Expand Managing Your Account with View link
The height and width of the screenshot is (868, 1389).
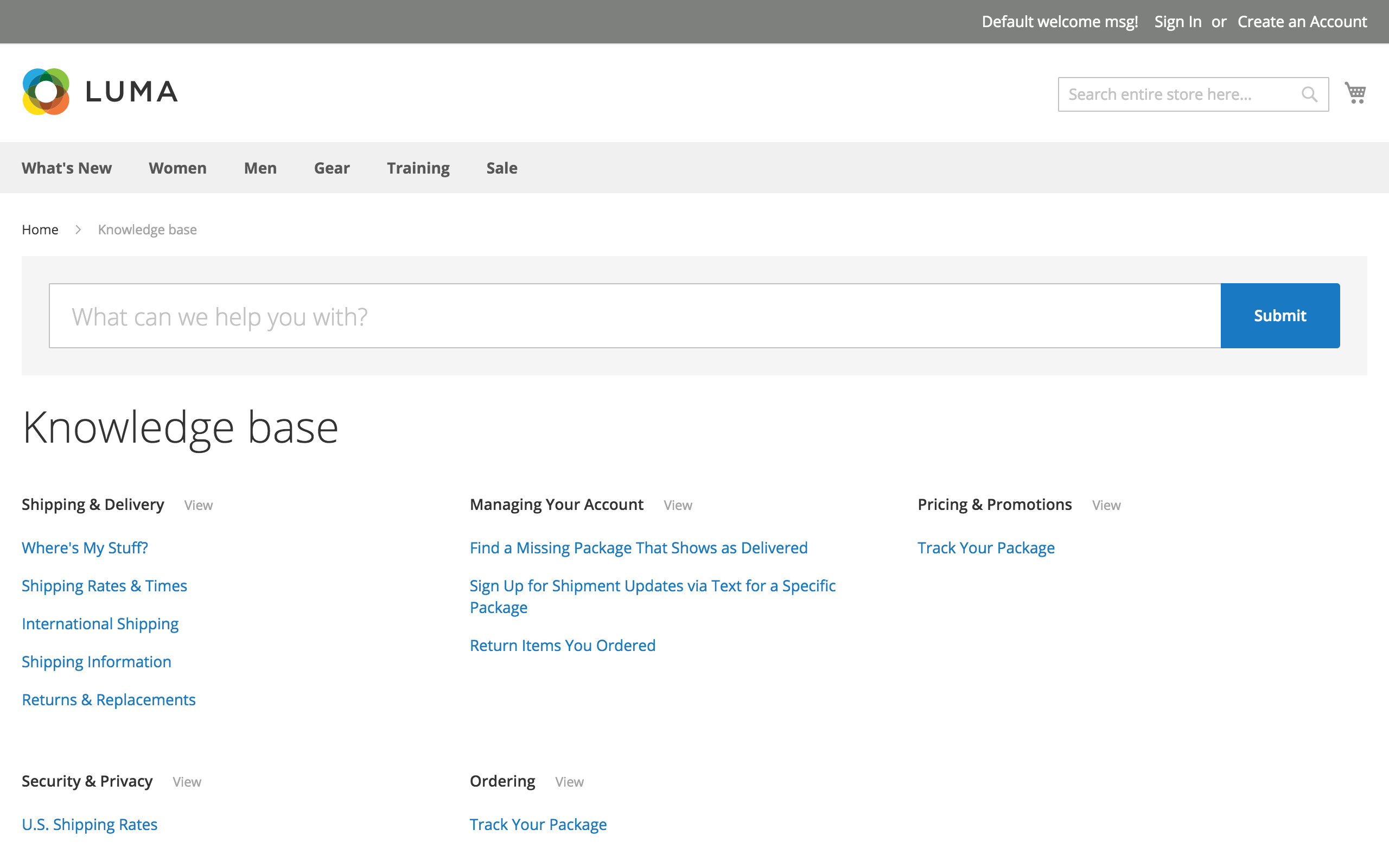coord(678,505)
